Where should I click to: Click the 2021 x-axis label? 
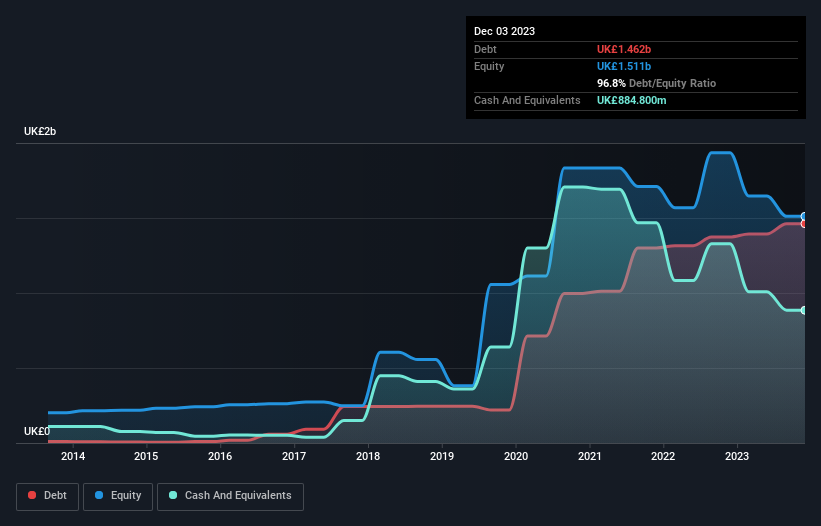(x=590, y=456)
